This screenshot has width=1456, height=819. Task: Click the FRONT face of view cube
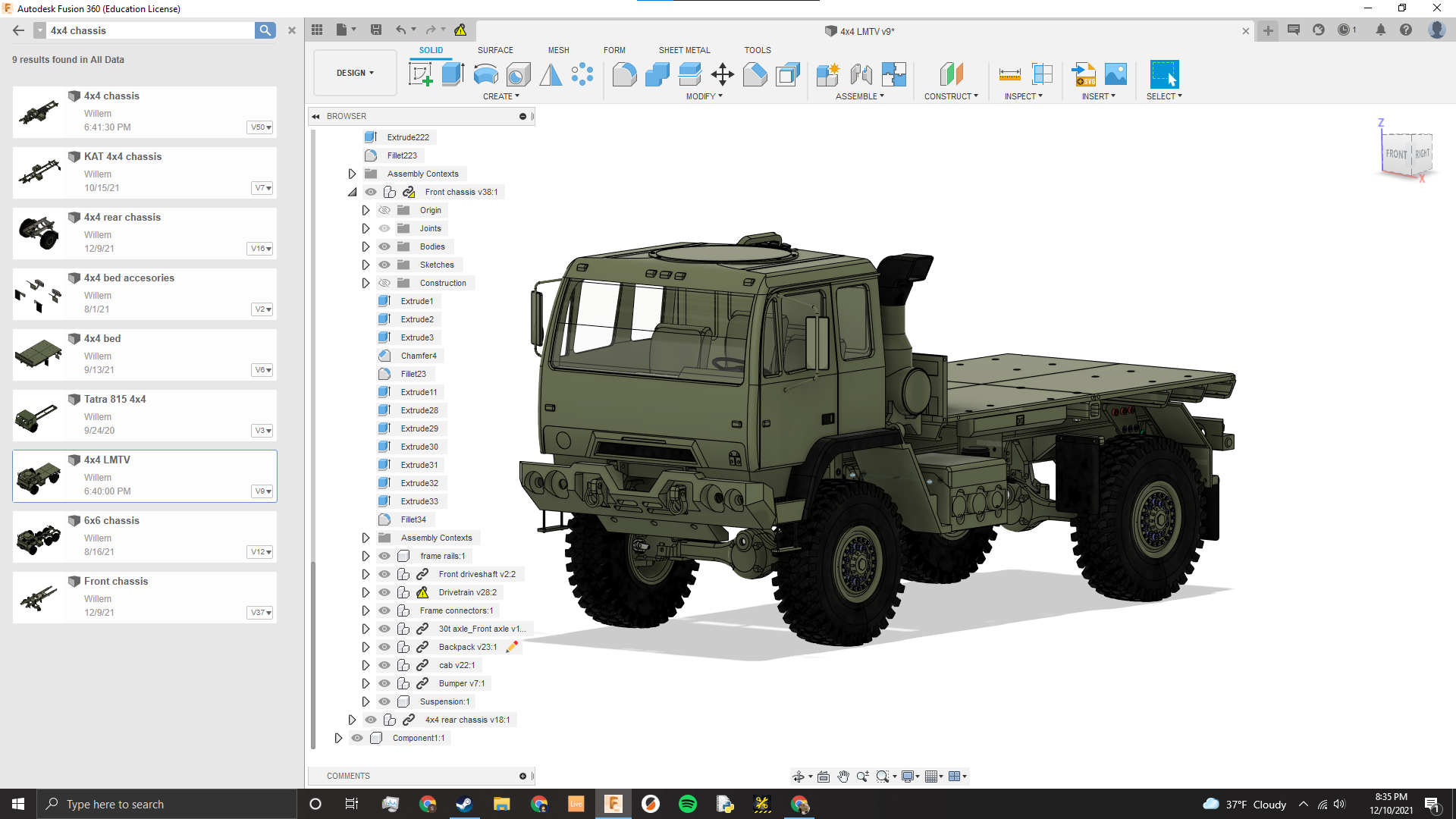(x=1396, y=154)
